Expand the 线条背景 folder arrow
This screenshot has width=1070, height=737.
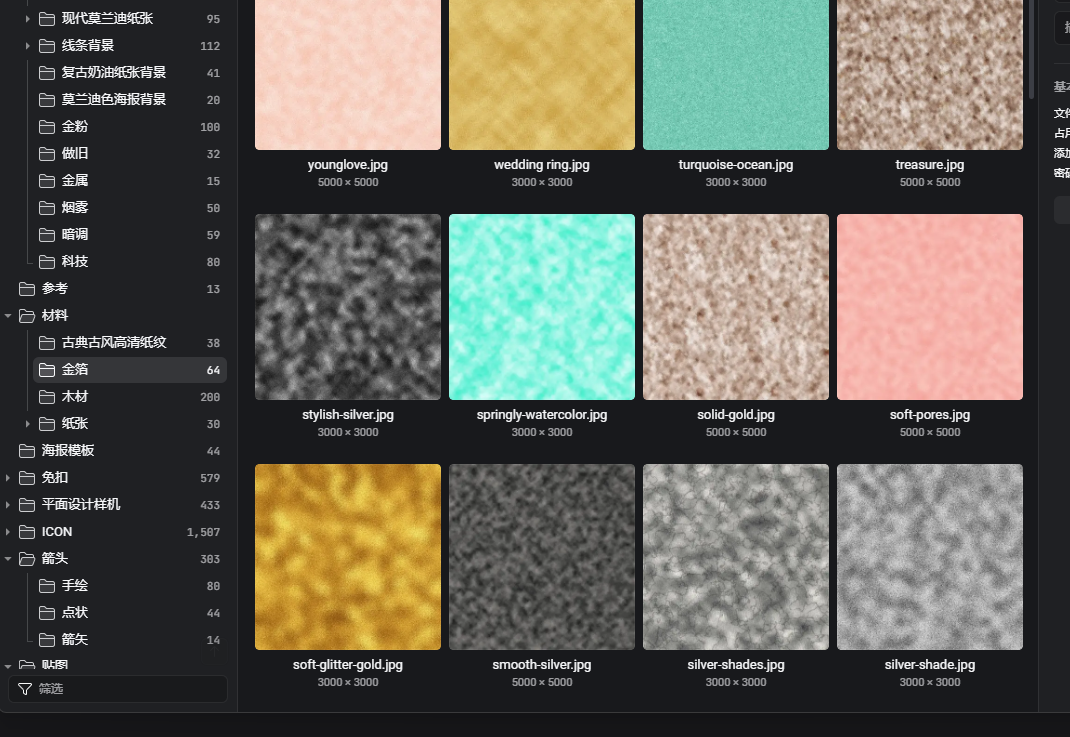pos(27,46)
